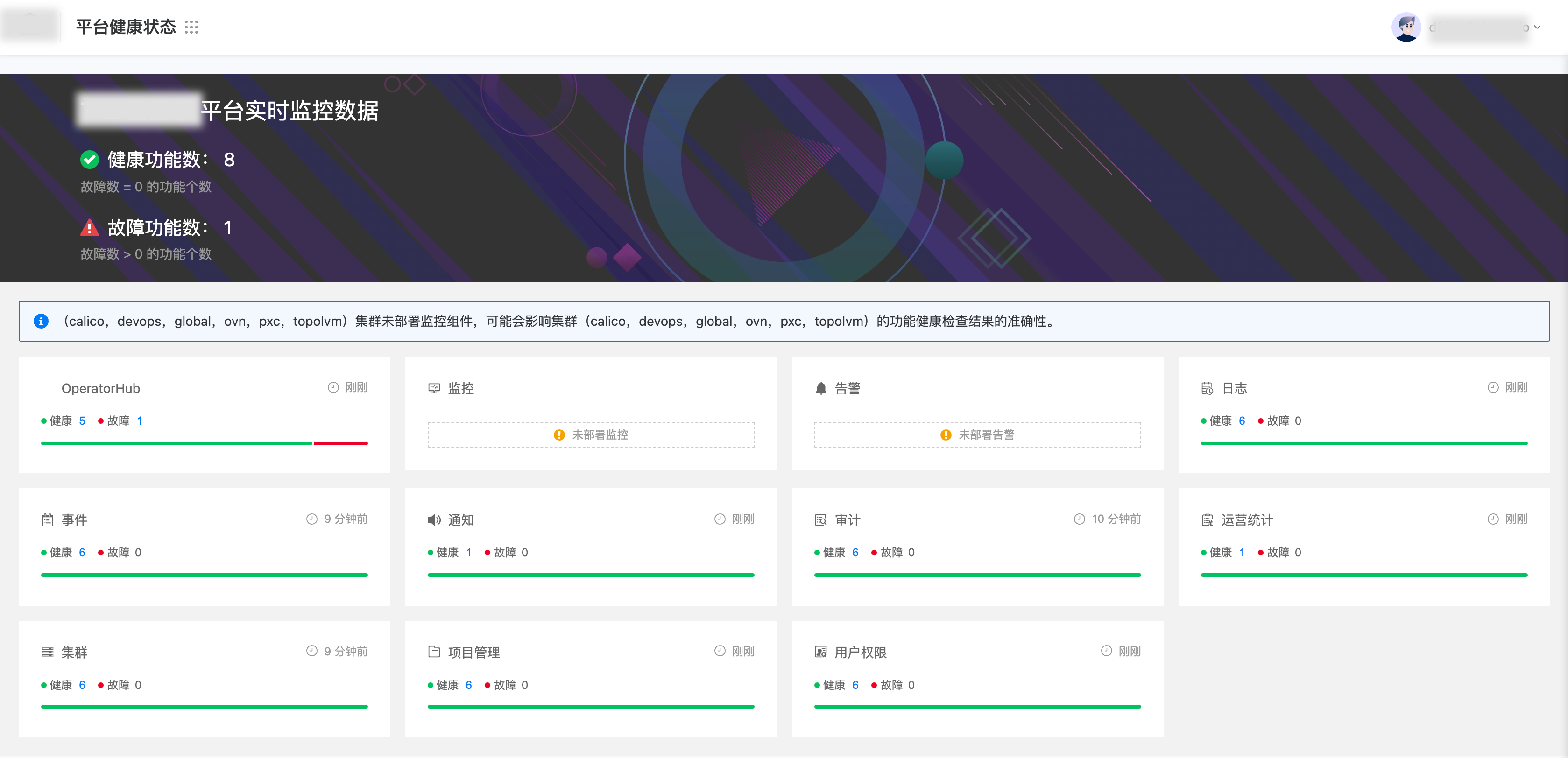Click the 监控 monitor icon
The height and width of the screenshot is (758, 1568).
tap(434, 388)
